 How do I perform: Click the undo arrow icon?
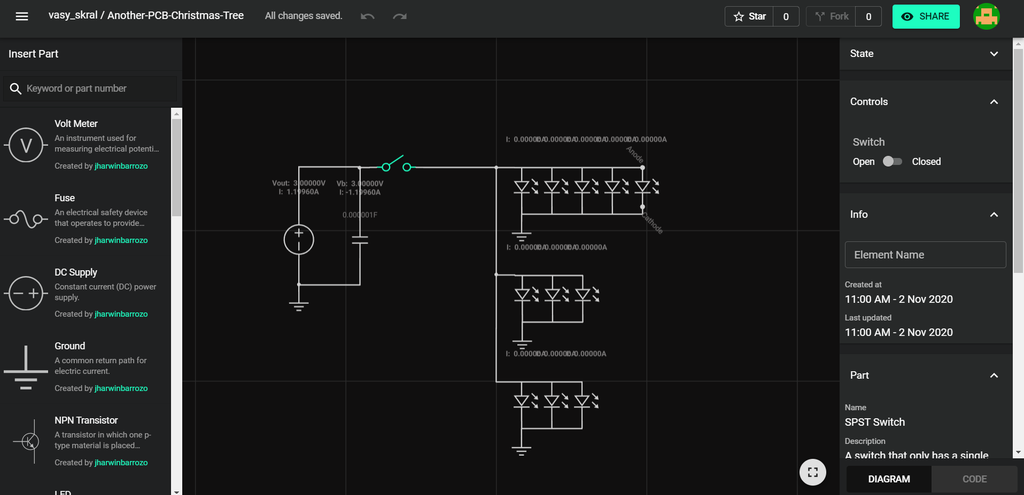pos(368,16)
